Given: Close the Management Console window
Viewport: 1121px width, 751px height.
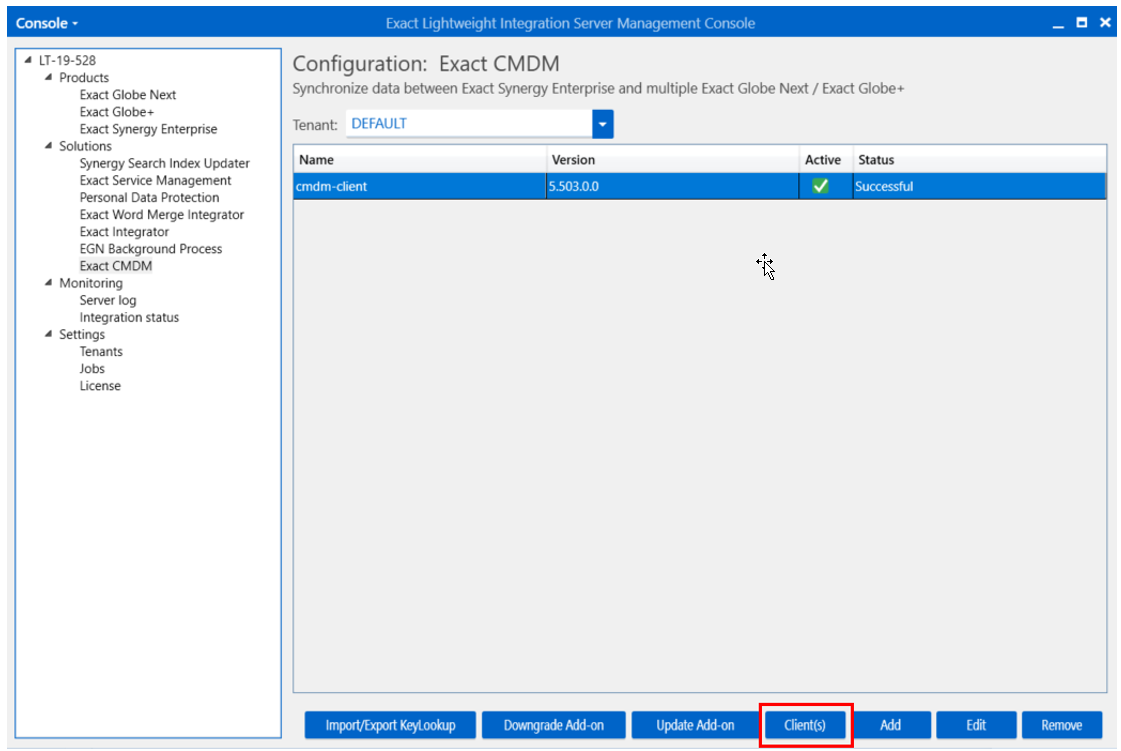Looking at the screenshot, I should (x=1105, y=23).
